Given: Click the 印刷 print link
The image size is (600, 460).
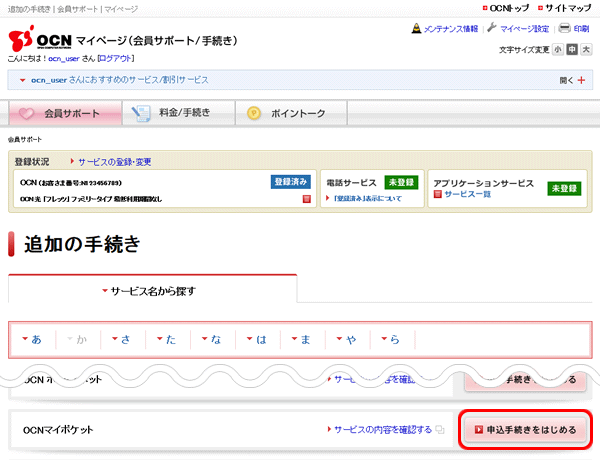Looking at the screenshot, I should click(x=581, y=29).
